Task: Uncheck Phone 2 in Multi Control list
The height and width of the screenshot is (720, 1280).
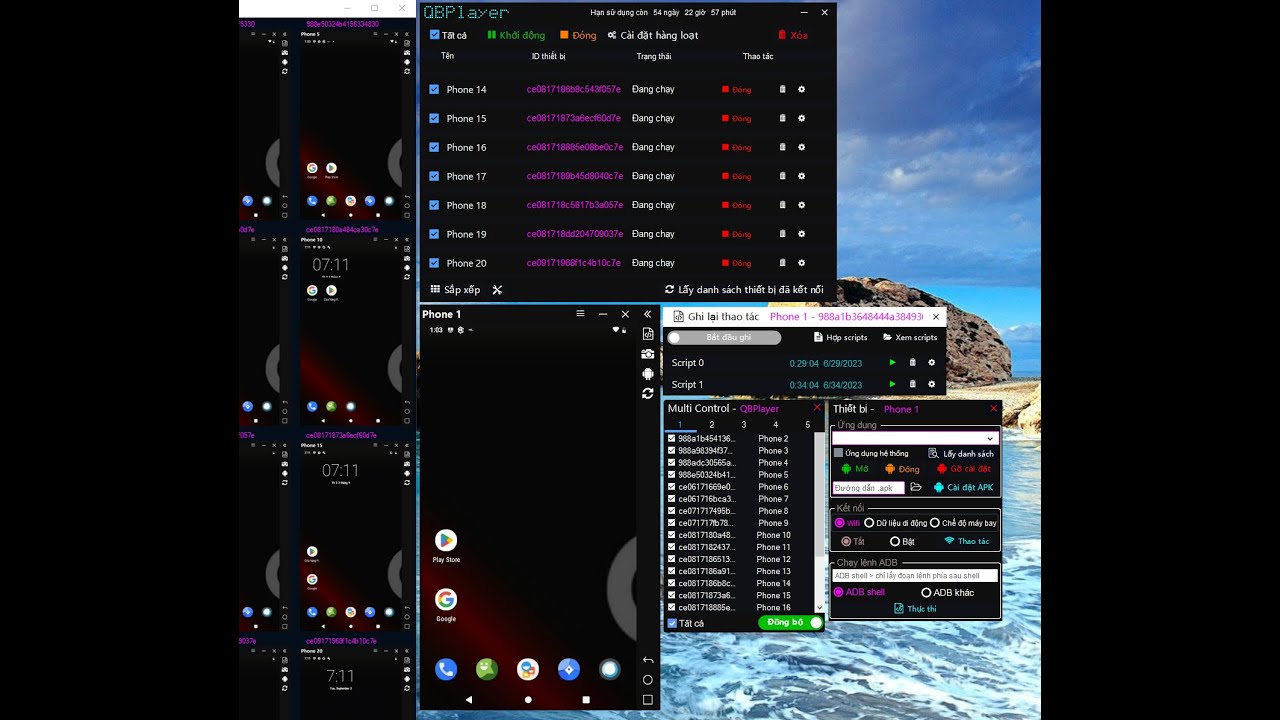Action: click(x=671, y=439)
